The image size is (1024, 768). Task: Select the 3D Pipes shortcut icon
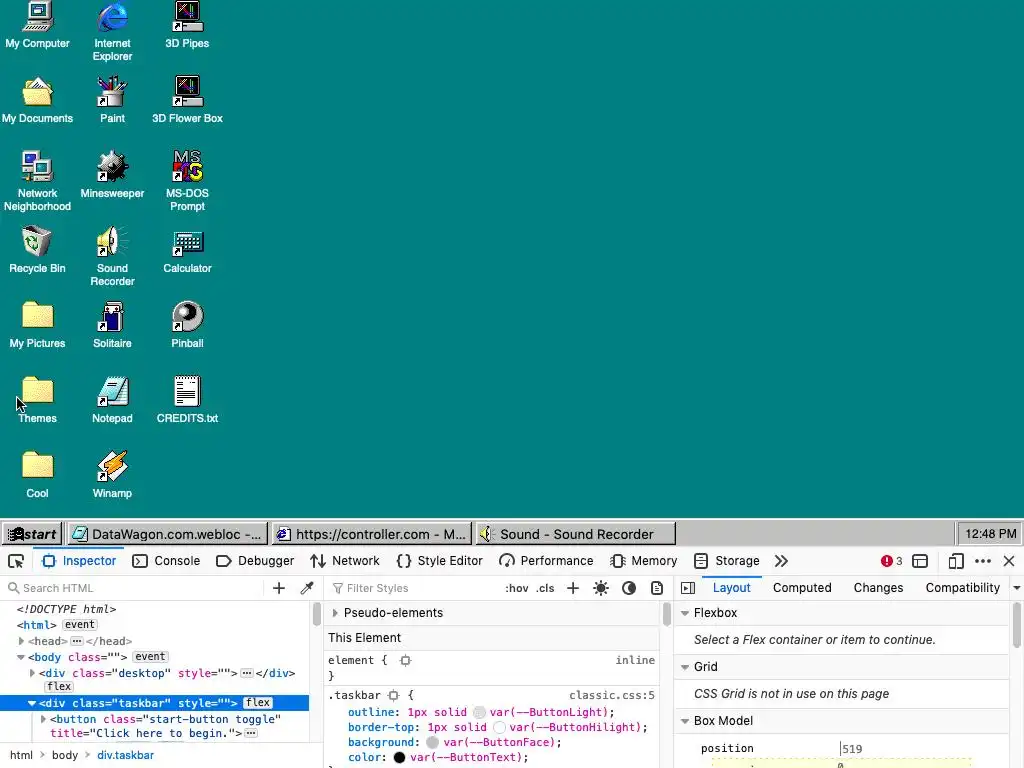(187, 26)
